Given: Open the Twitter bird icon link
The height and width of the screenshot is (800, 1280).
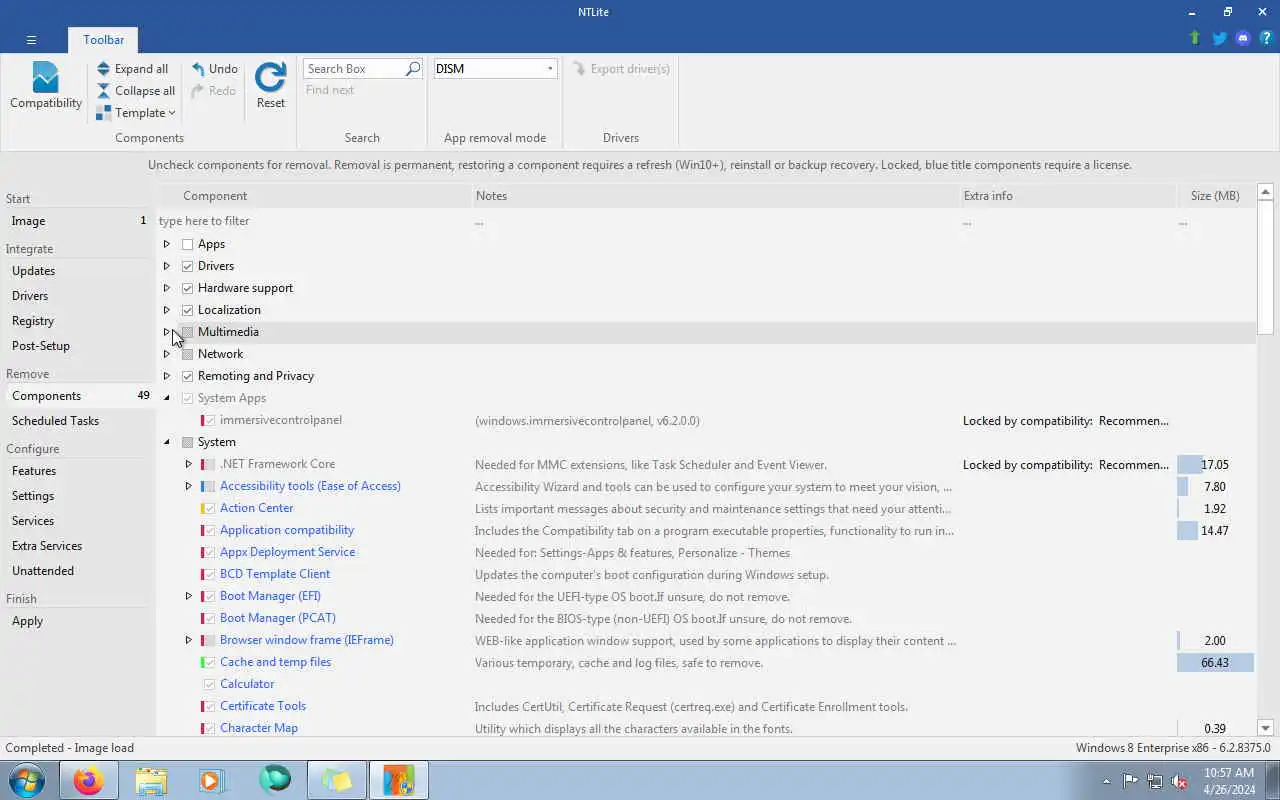Looking at the screenshot, I should [1219, 38].
